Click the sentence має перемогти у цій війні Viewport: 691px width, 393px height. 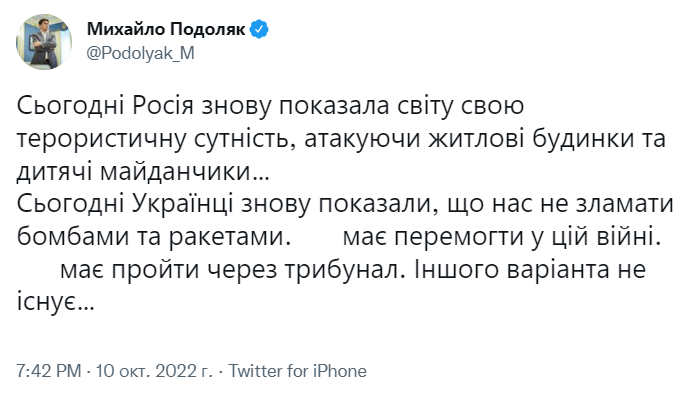click(x=502, y=237)
